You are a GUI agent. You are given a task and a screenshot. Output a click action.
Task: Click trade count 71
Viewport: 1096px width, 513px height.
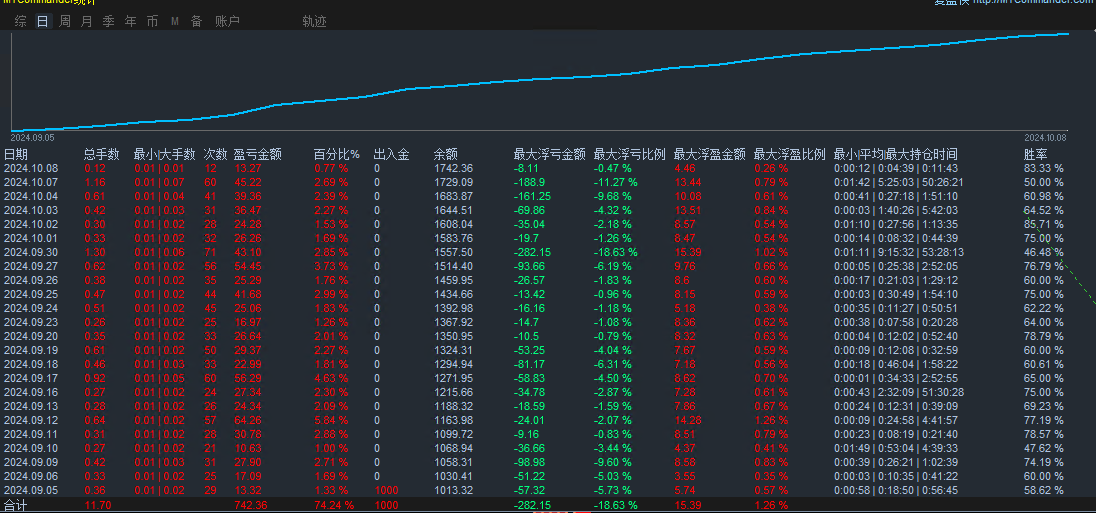[x=210, y=252]
